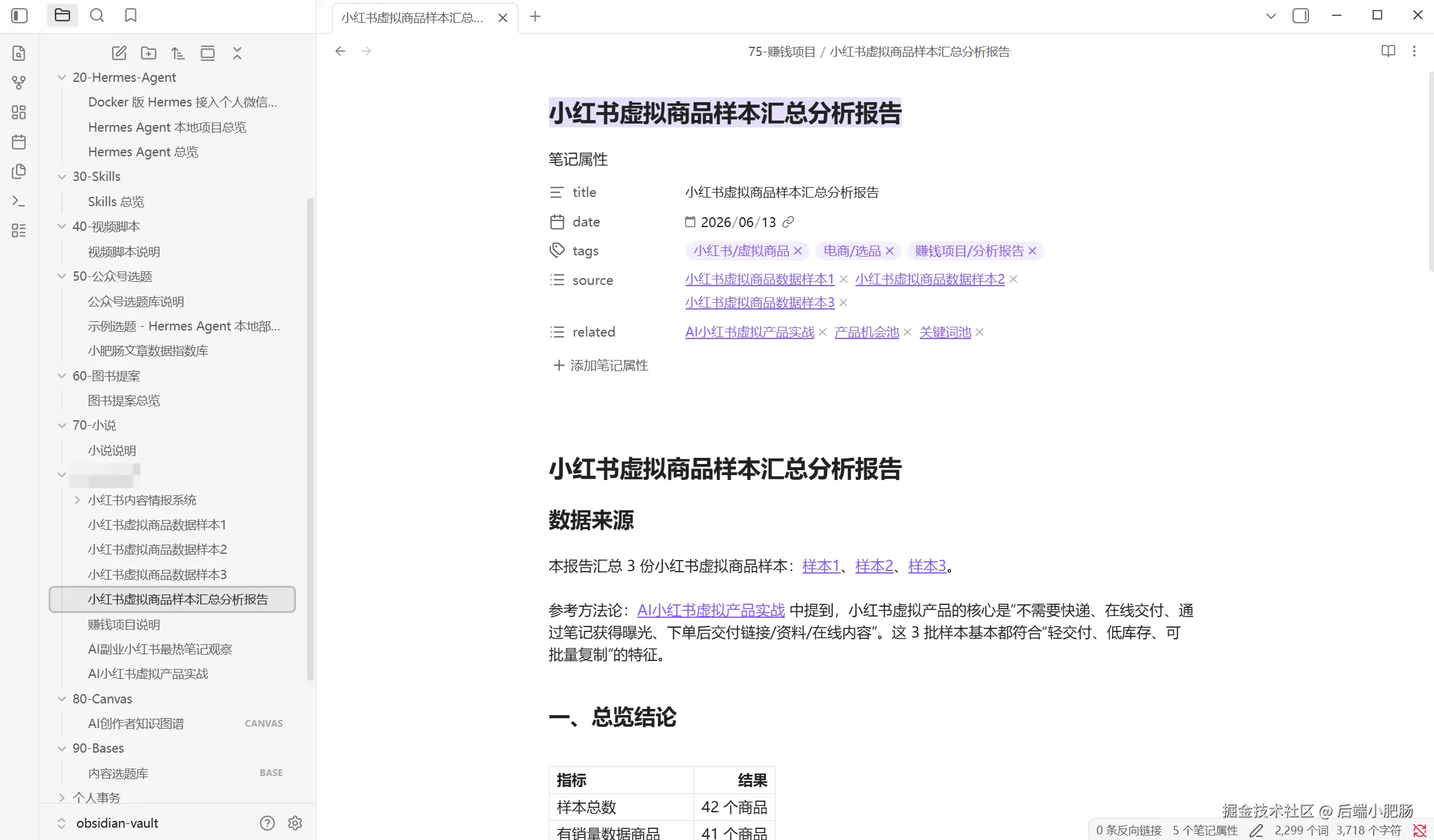This screenshot has height=840, width=1434.
Task: Toggle the left sidebar collapse icon
Action: tap(20, 15)
